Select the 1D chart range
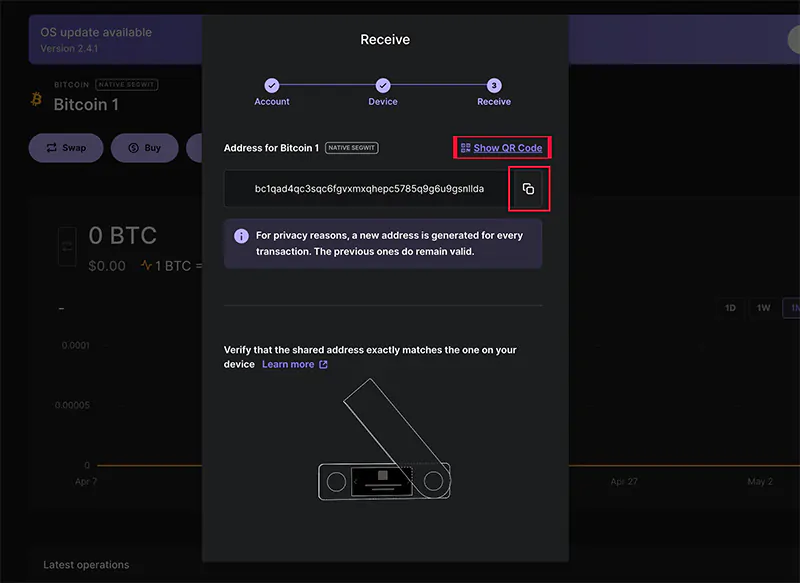This screenshot has width=800, height=583. coord(730,308)
